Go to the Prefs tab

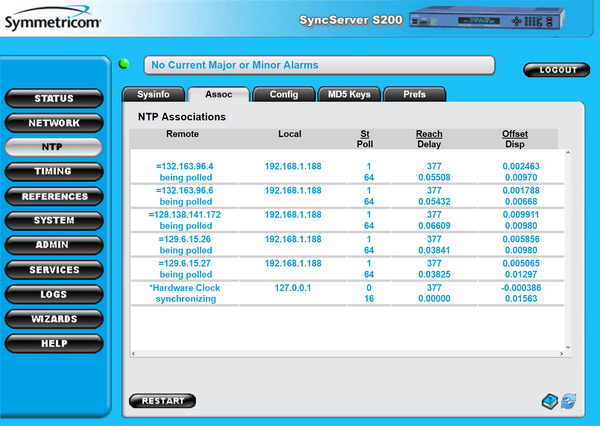(x=413, y=95)
